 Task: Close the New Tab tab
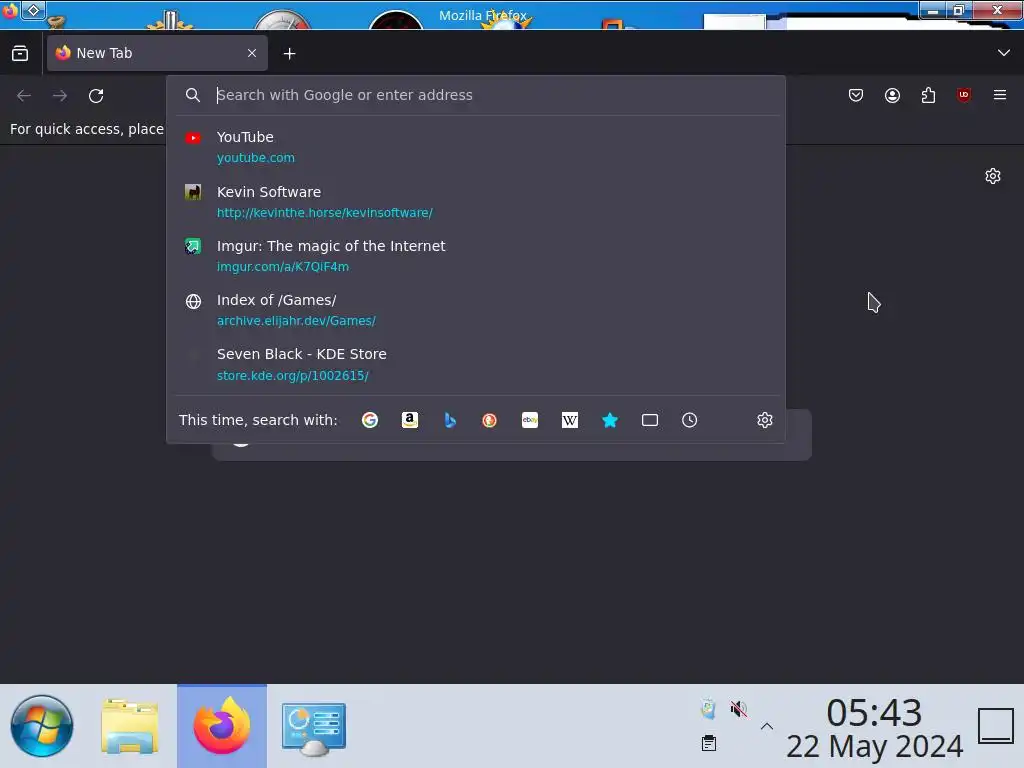[x=252, y=53]
